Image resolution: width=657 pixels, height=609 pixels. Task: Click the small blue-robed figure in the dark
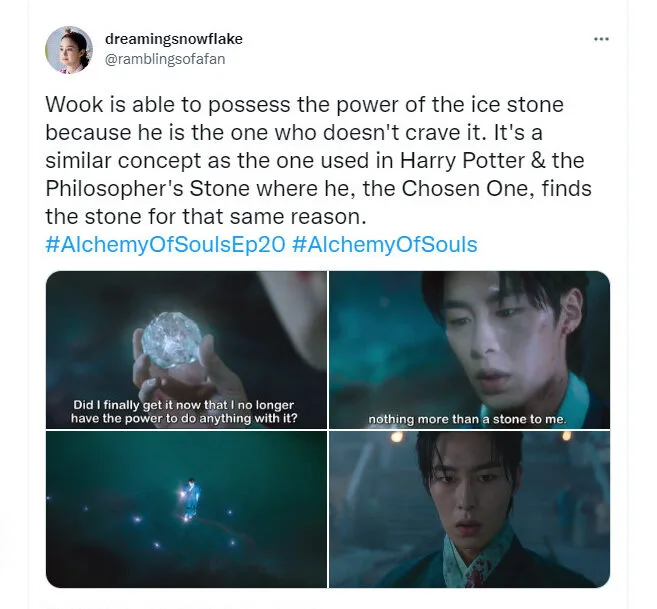[191, 499]
